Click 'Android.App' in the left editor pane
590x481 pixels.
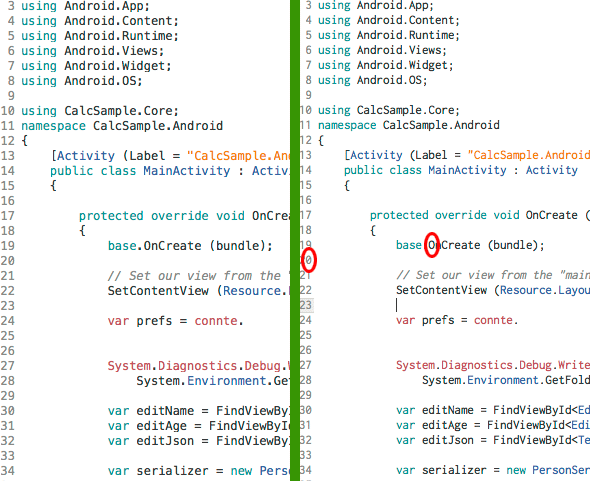103,6
